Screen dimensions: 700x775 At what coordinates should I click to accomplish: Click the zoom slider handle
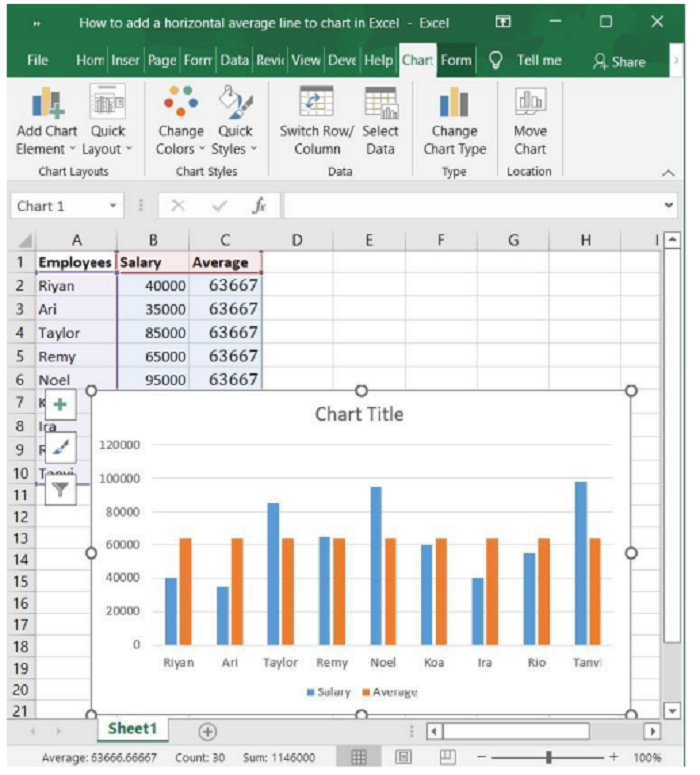pyautogui.click(x=549, y=757)
